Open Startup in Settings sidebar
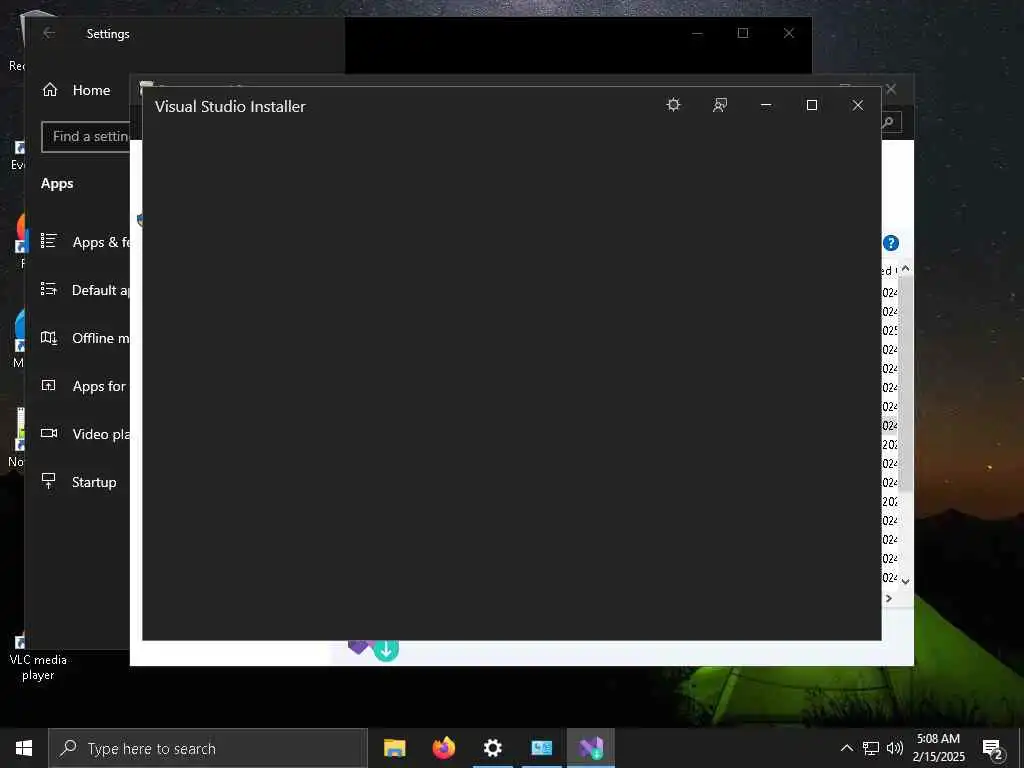Viewport: 1024px width, 768px height. [79, 482]
